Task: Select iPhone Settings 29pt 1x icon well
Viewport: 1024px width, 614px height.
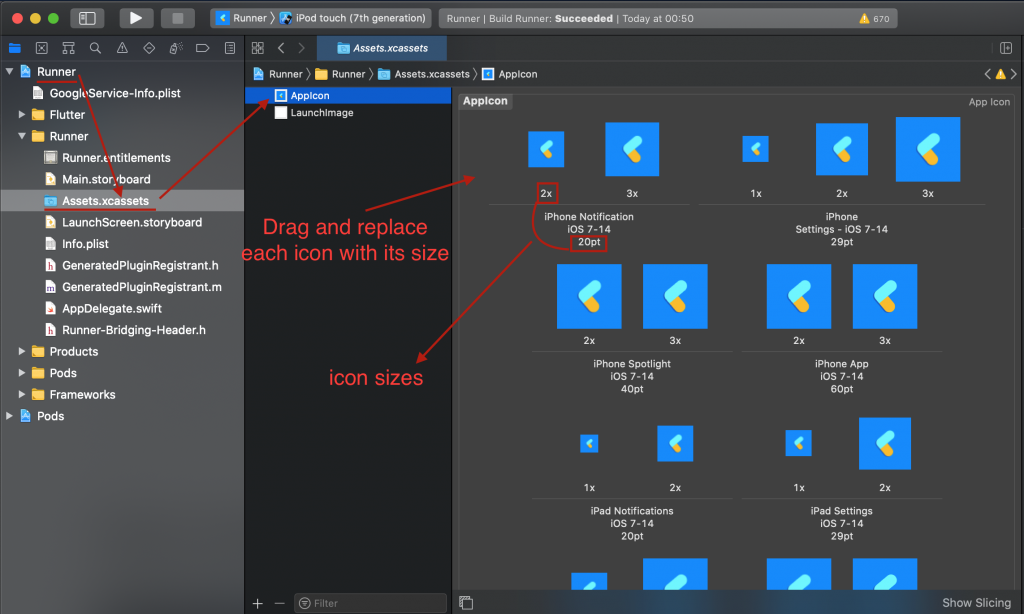Action: click(756, 150)
